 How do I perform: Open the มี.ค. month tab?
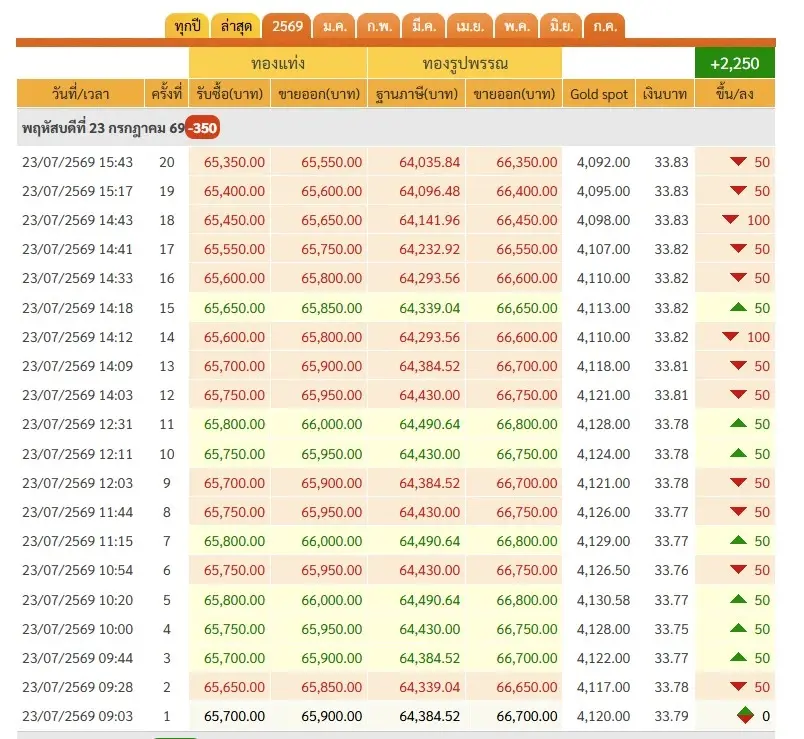[424, 26]
